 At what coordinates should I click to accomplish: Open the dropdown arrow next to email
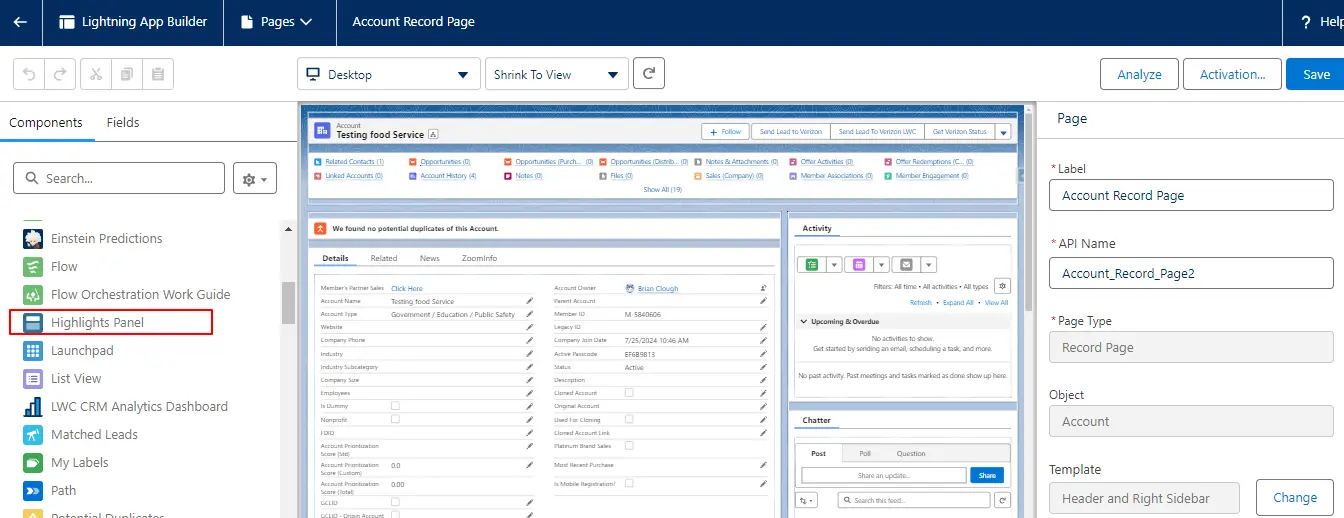coord(929,264)
